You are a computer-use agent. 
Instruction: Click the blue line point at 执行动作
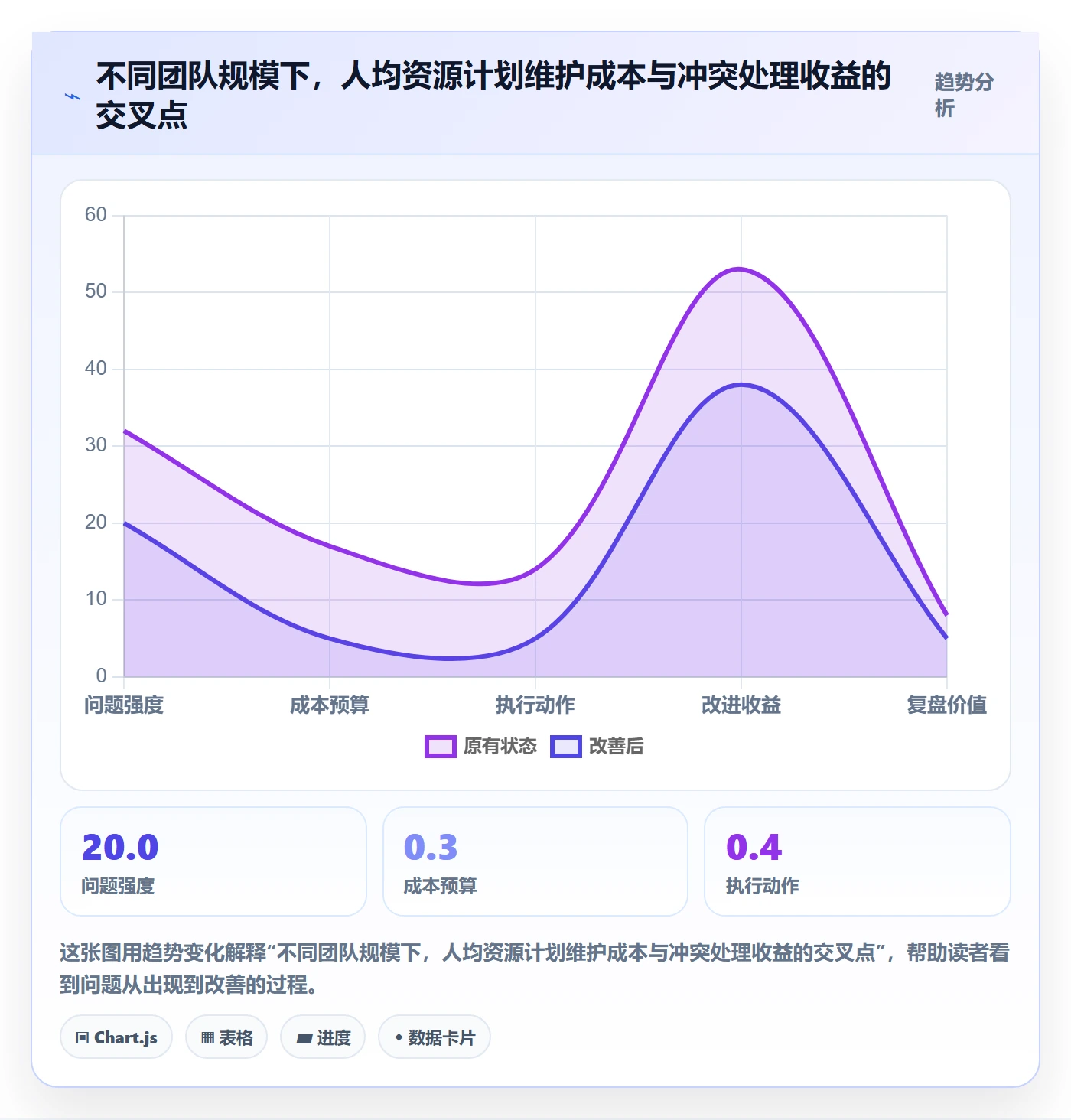(x=535, y=638)
